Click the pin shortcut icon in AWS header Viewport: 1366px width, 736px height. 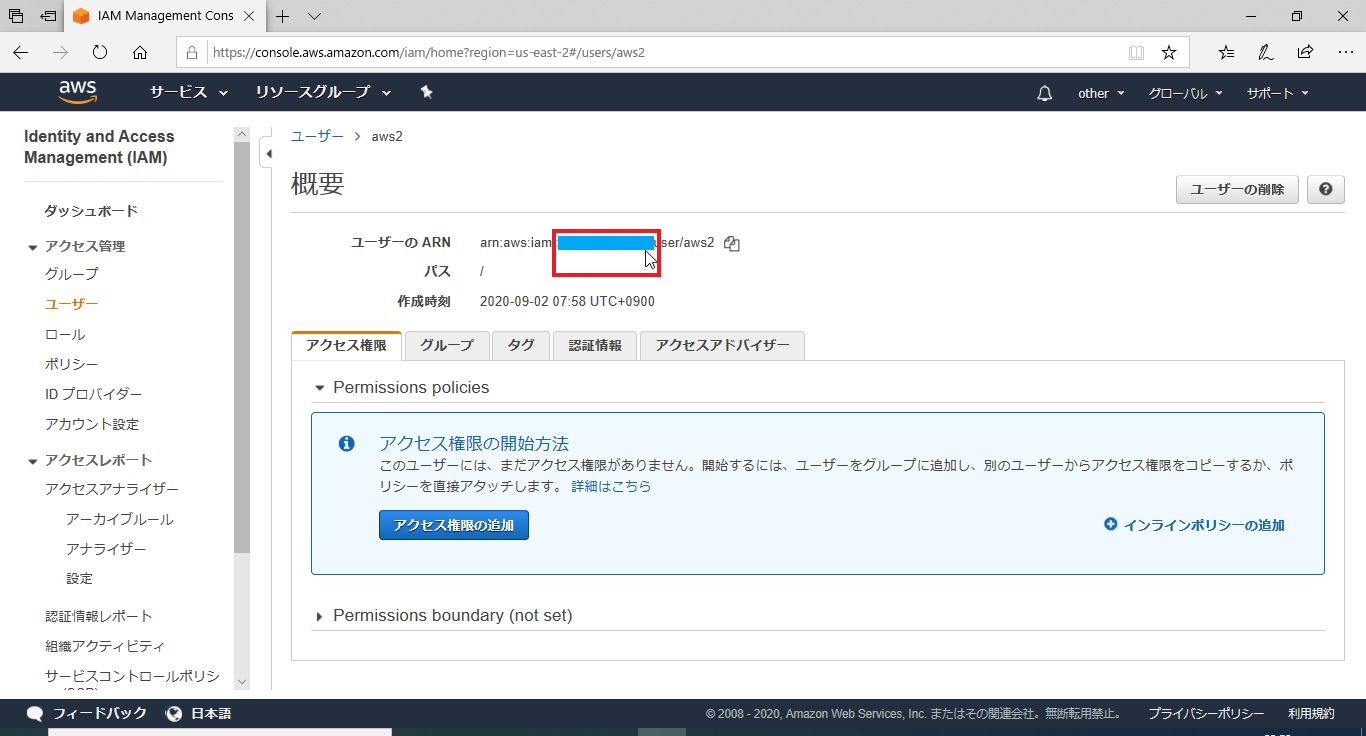coord(427,92)
